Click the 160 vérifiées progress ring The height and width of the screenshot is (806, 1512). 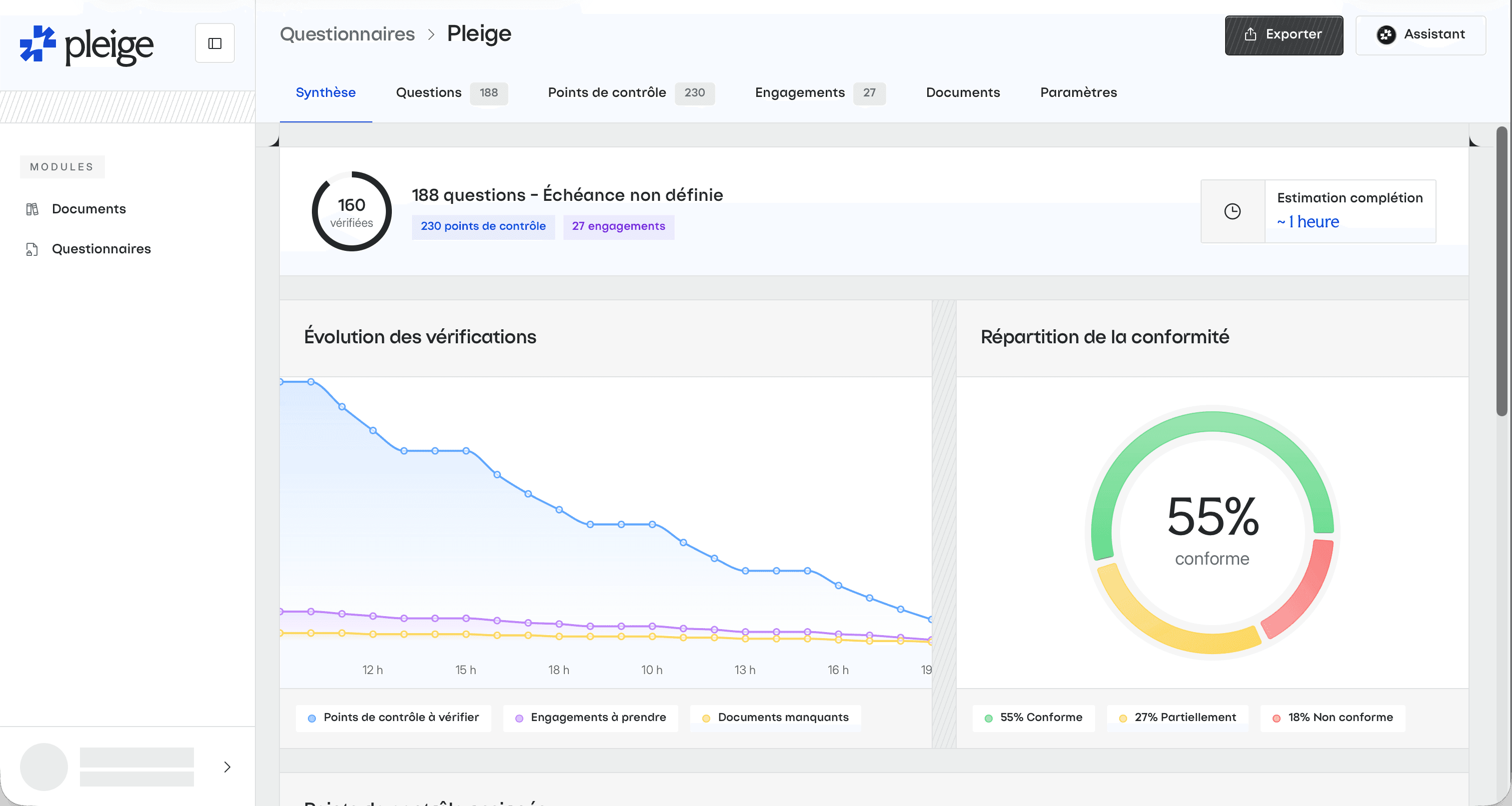click(x=351, y=212)
